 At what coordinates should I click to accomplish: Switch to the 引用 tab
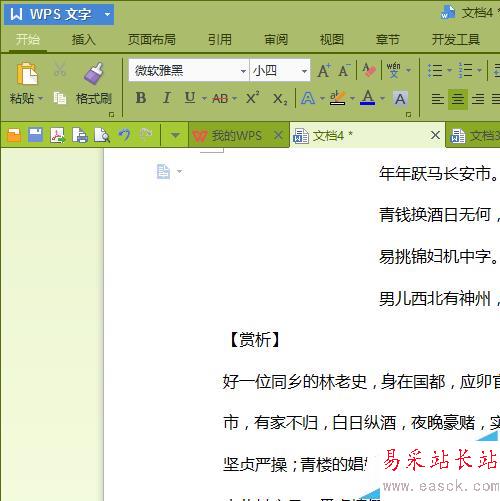tap(220, 39)
